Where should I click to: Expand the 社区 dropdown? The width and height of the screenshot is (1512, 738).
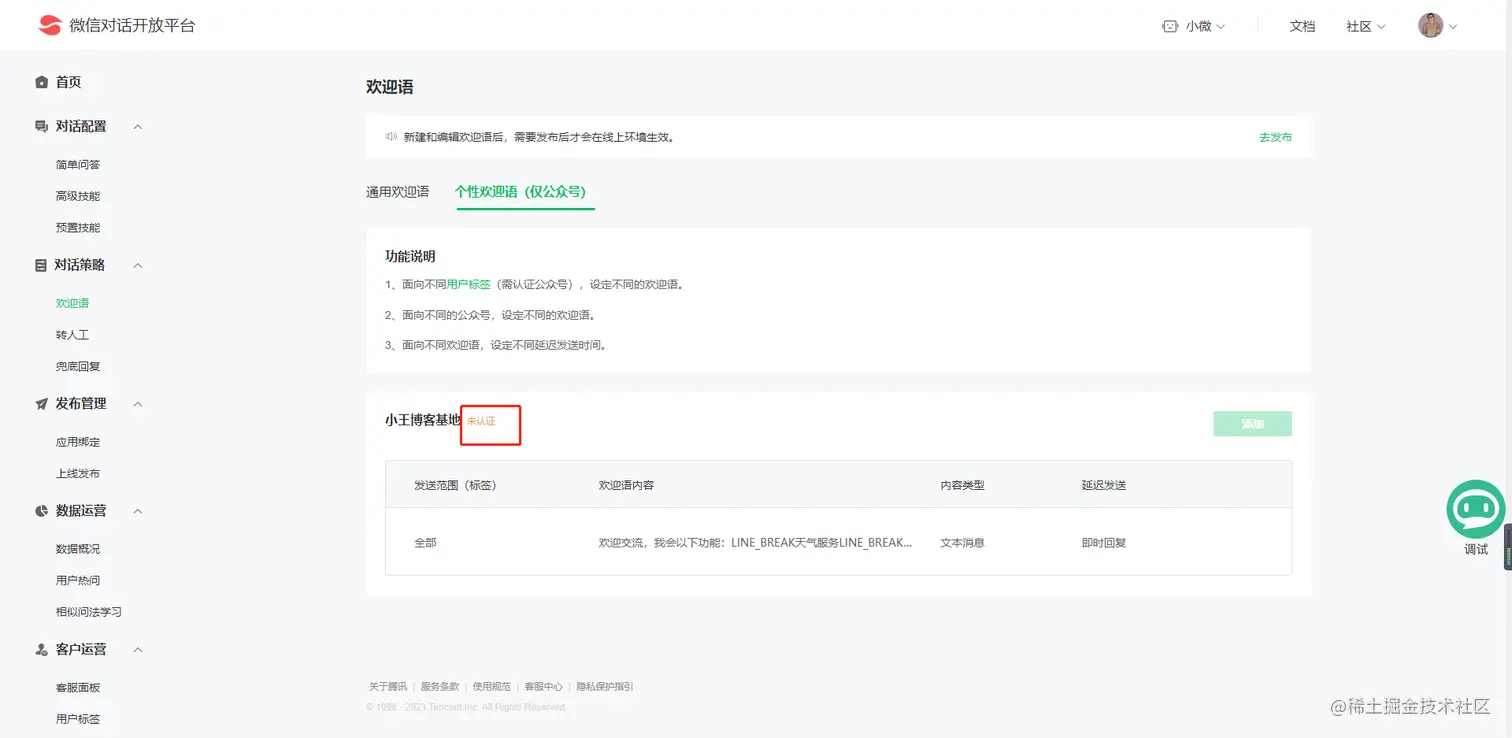pyautogui.click(x=1365, y=26)
